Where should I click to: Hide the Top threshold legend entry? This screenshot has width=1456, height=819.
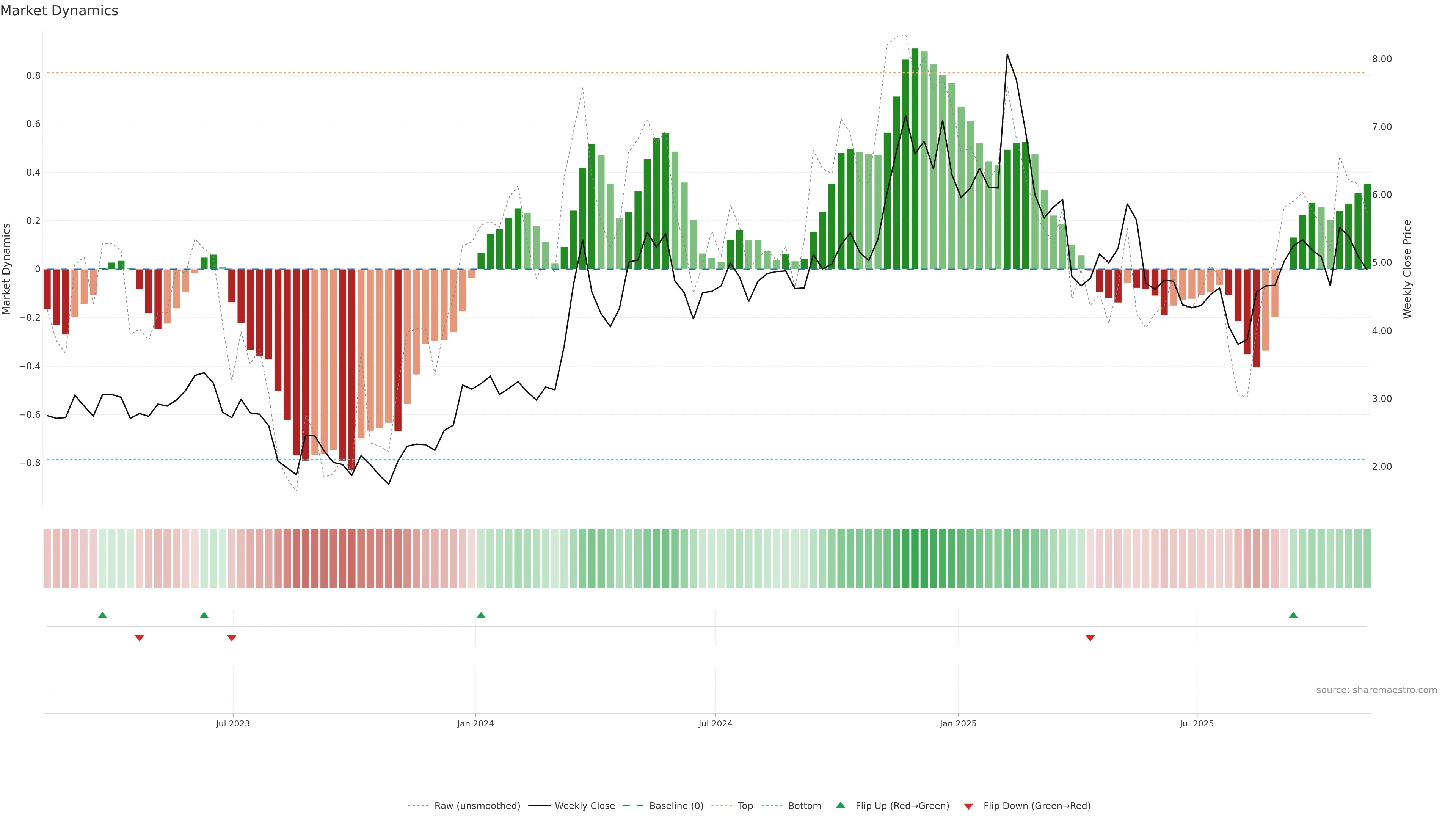tap(745, 806)
